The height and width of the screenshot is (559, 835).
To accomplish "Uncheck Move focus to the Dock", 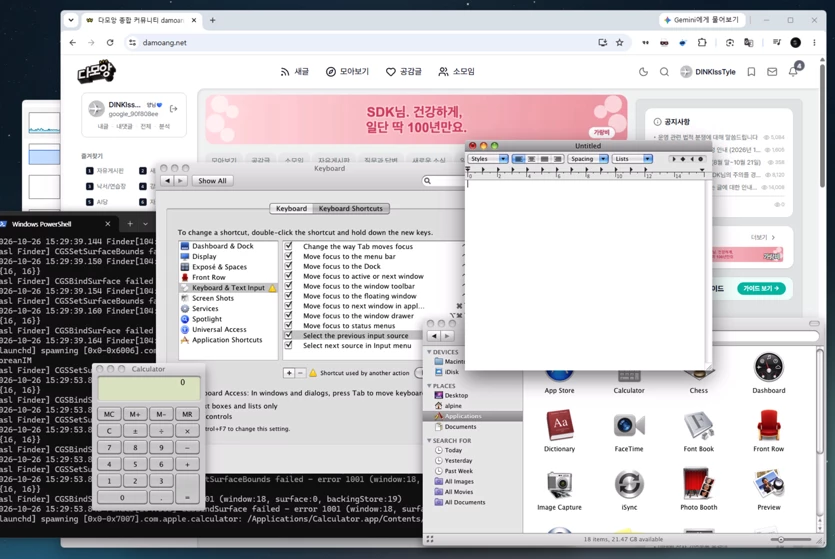I will (x=289, y=266).
